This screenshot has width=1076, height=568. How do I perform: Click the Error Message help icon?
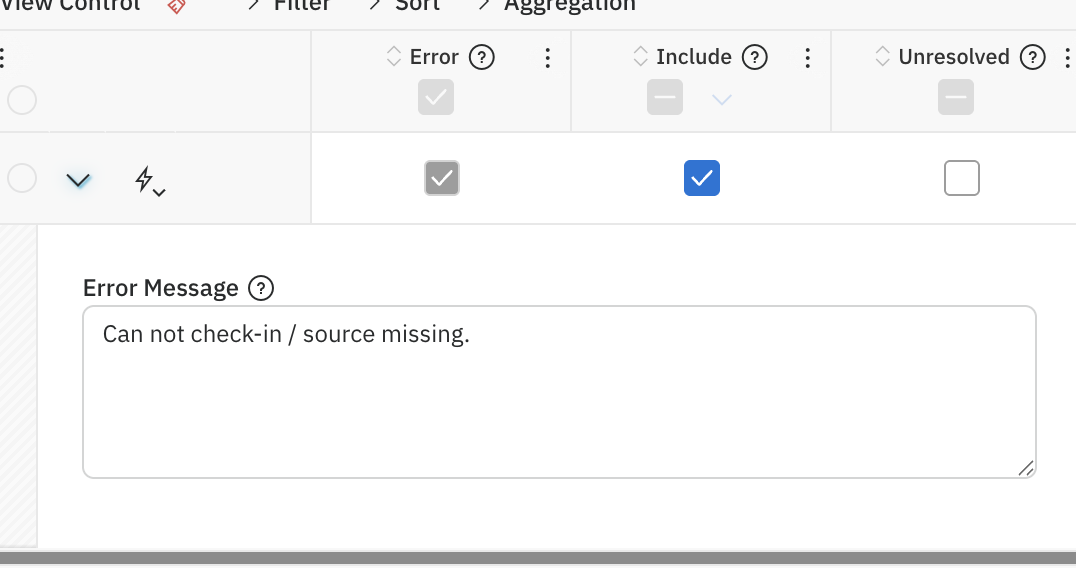(x=261, y=289)
